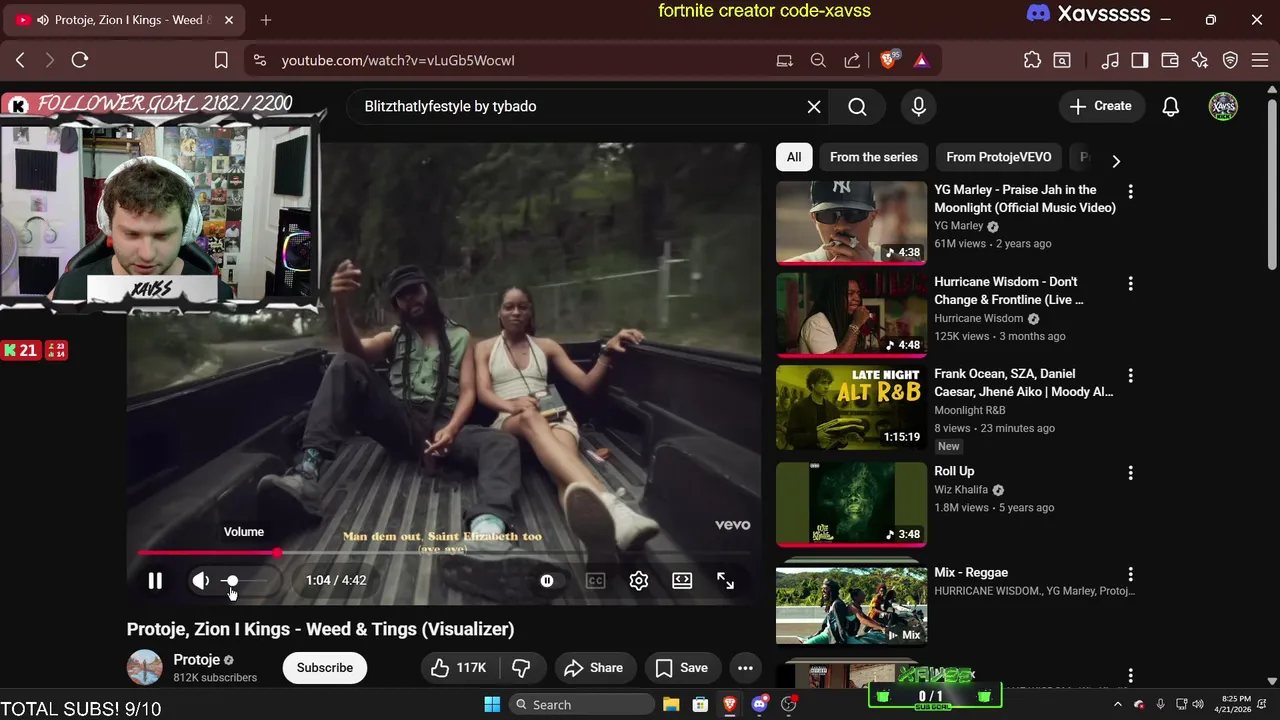Select the From ProtojeVEVO chip
Image resolution: width=1280 pixels, height=720 pixels.
[998, 157]
